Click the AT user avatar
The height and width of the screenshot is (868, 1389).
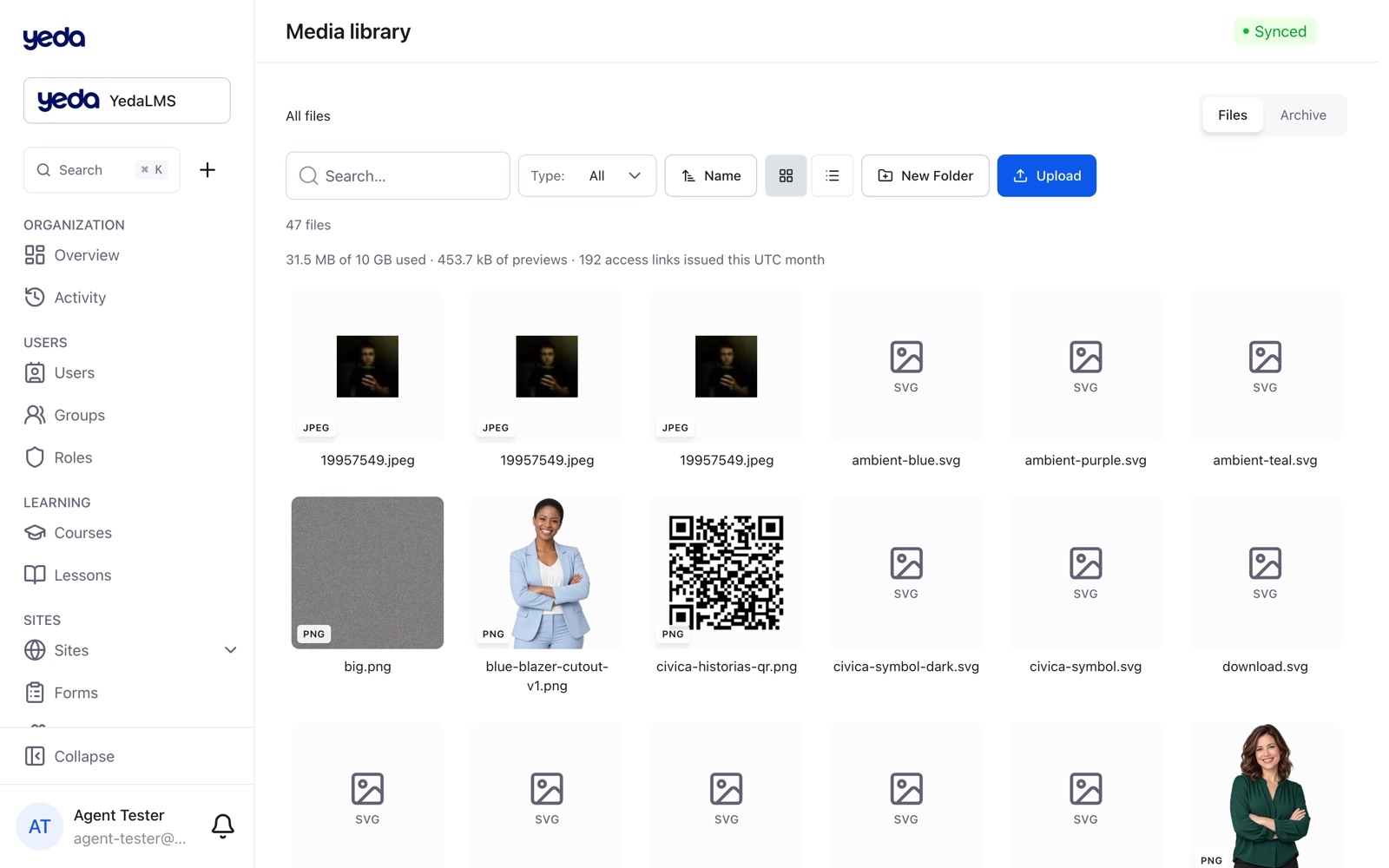tap(40, 826)
